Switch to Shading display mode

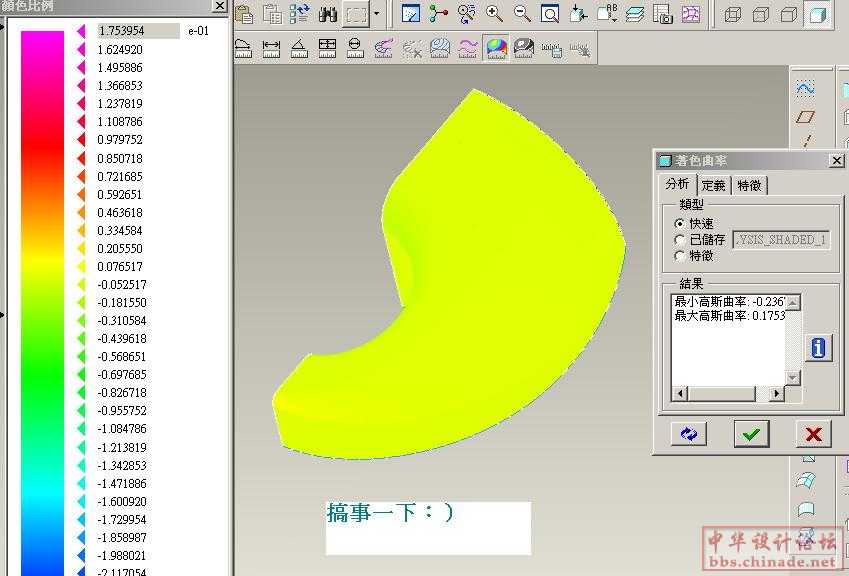click(817, 14)
